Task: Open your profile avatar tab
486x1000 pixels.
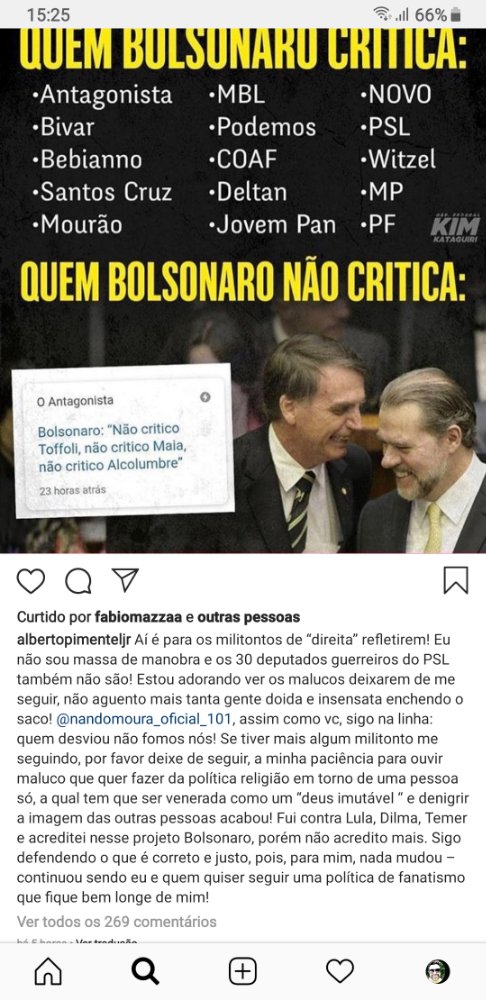Action: pyautogui.click(x=438, y=971)
